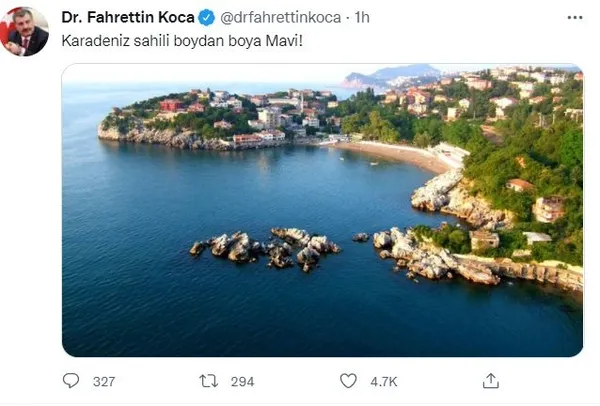This screenshot has height=406, width=600.
Task: Click the sandy beach in the photo
Action: [x=394, y=155]
